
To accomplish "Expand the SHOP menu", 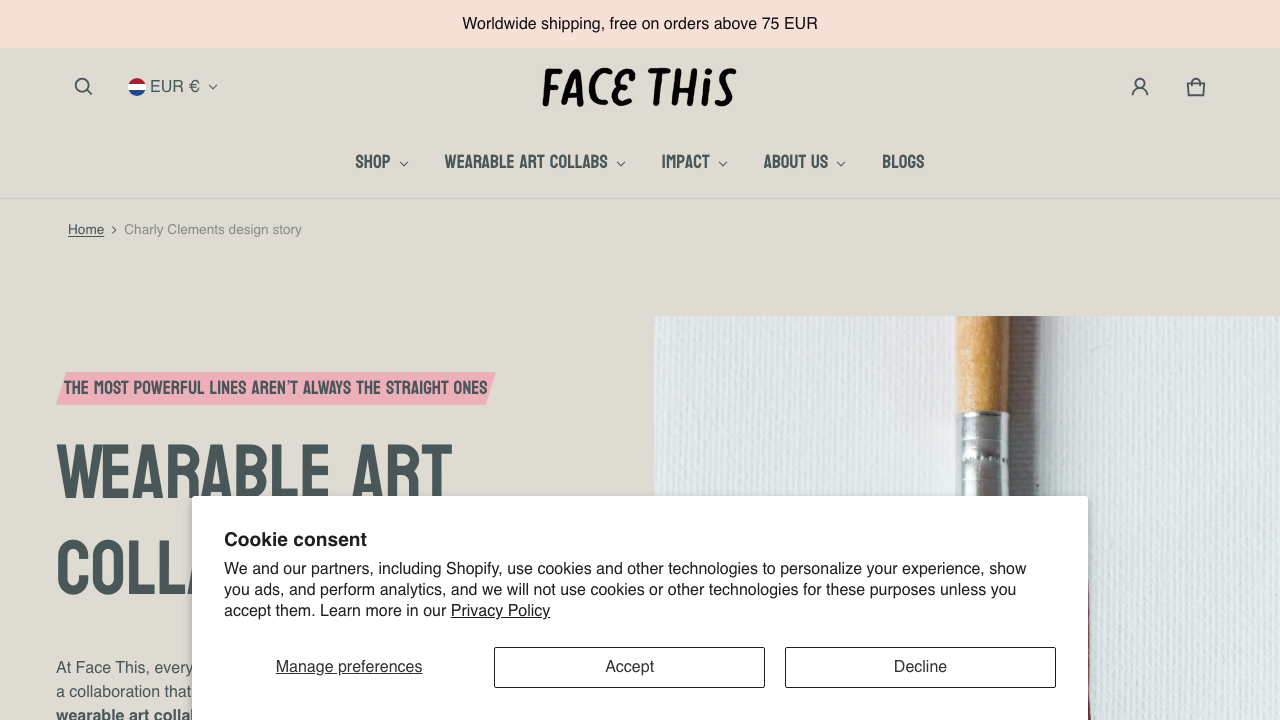I will 381,162.
